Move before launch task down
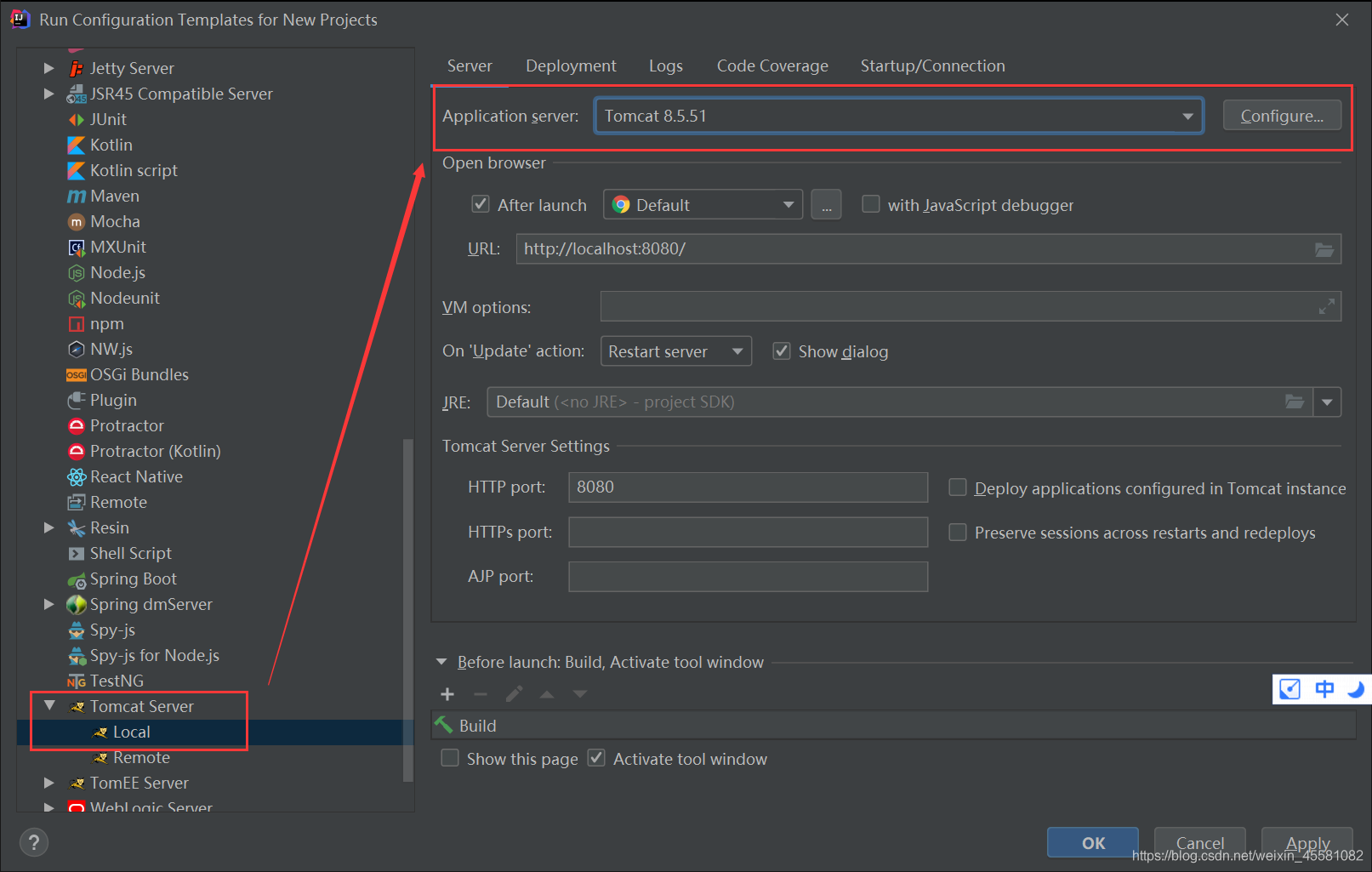This screenshot has height=872, width=1372. (x=580, y=694)
